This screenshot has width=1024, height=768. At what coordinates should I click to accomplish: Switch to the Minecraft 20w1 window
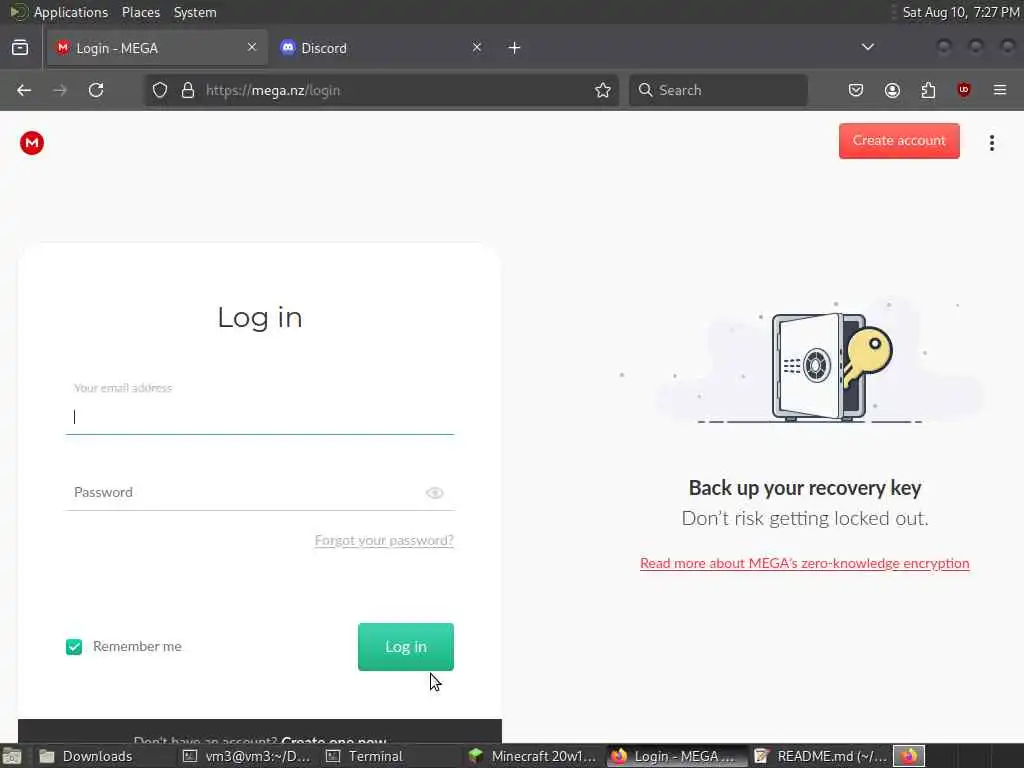534,756
